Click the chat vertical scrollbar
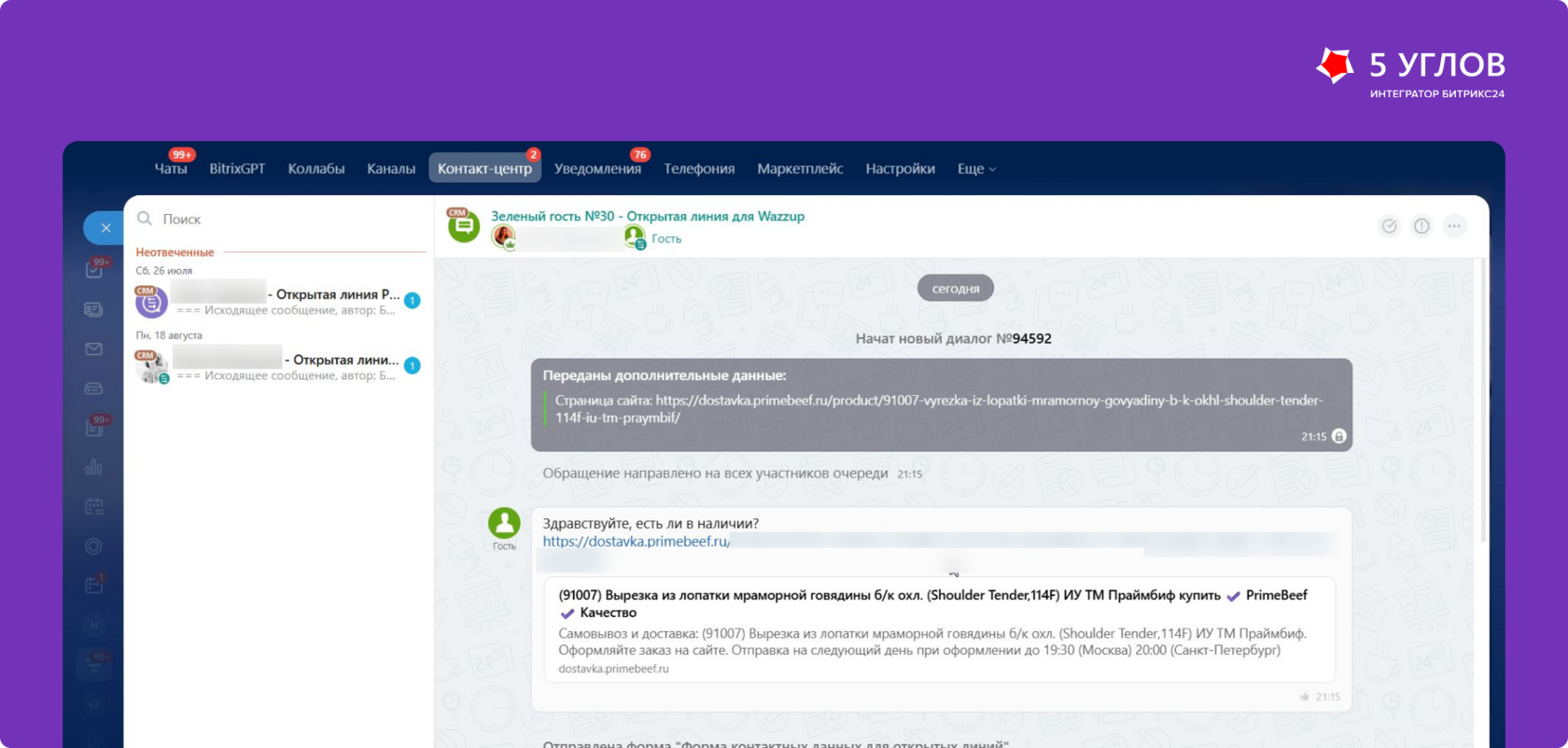This screenshot has width=1568, height=748. click(1481, 402)
